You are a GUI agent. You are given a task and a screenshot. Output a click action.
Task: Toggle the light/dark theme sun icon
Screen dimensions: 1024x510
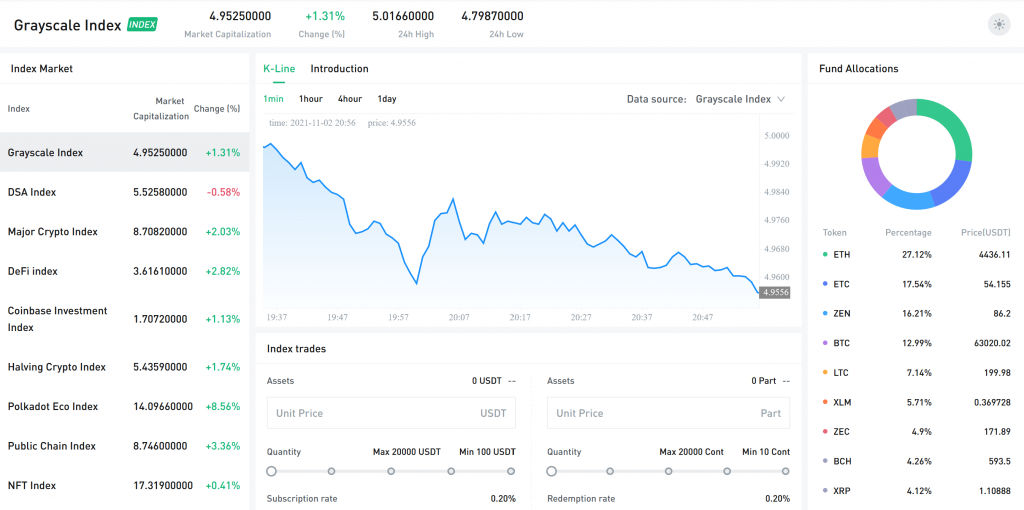[x=999, y=25]
